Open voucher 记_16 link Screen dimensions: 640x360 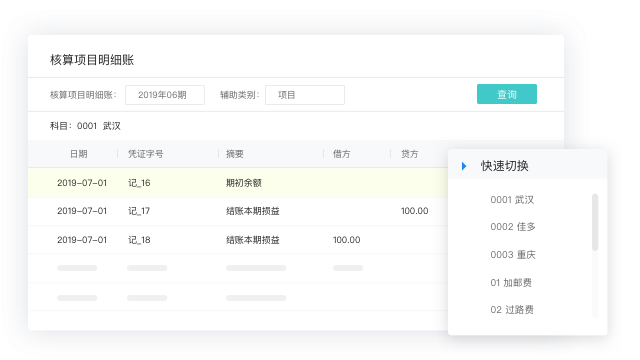pos(139,183)
